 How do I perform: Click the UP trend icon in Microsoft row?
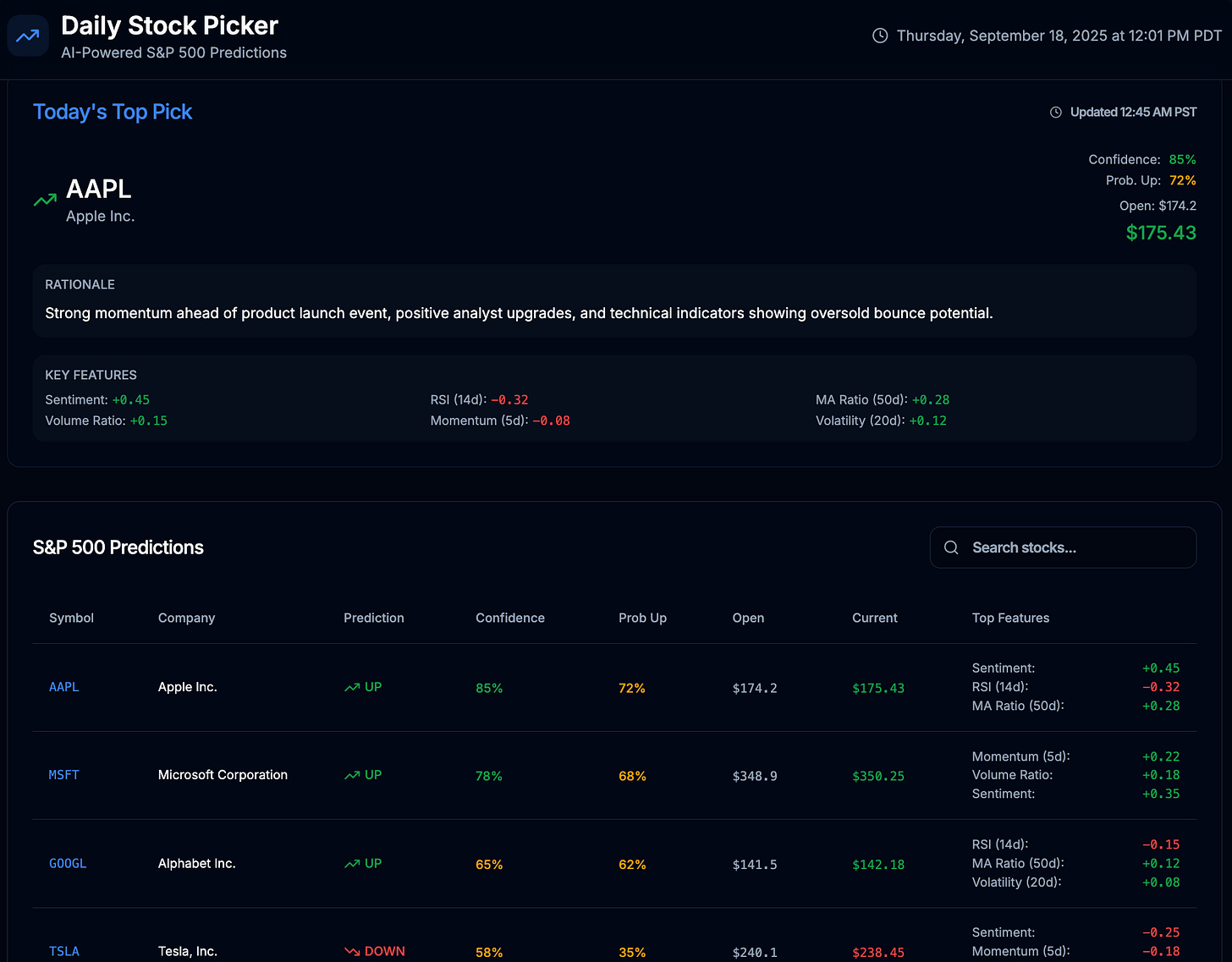pos(352,776)
